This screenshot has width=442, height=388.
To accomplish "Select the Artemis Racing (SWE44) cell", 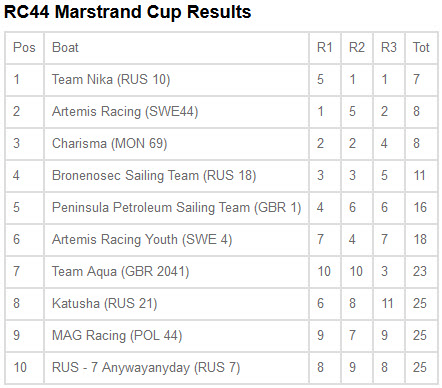I will tap(176, 112).
